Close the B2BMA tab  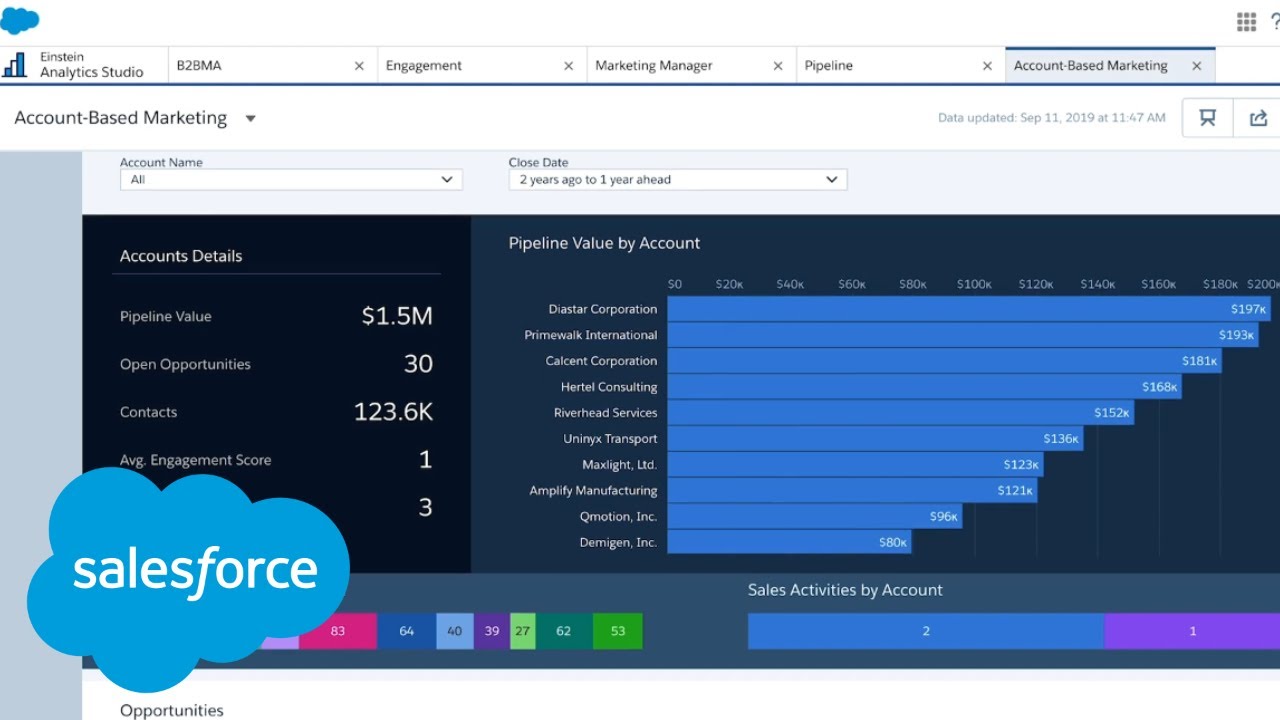(x=359, y=66)
